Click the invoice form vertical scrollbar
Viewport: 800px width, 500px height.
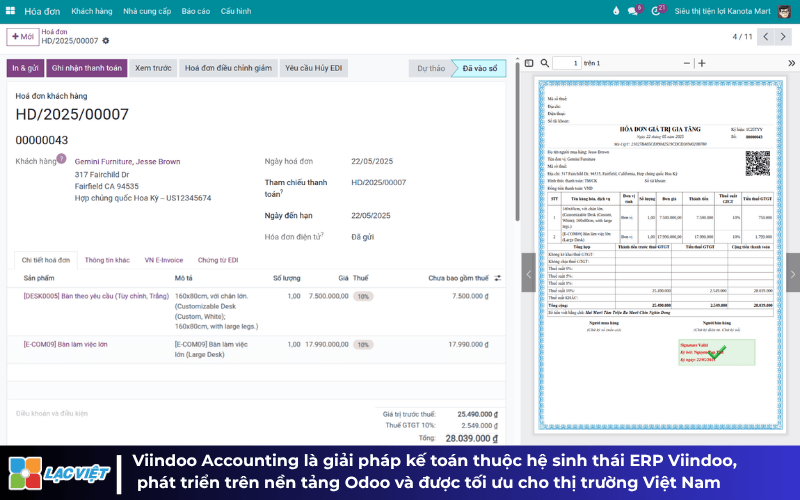tap(517, 143)
